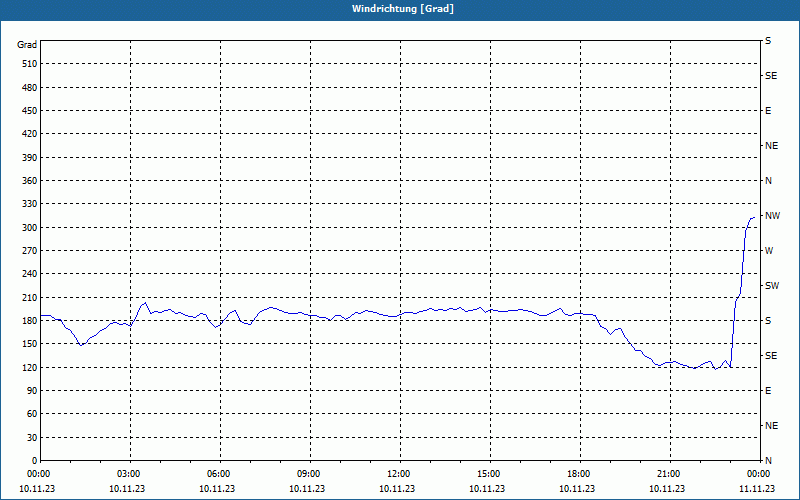Click the 18:00 time axis label
The width and height of the screenshot is (800, 500).
[580, 474]
